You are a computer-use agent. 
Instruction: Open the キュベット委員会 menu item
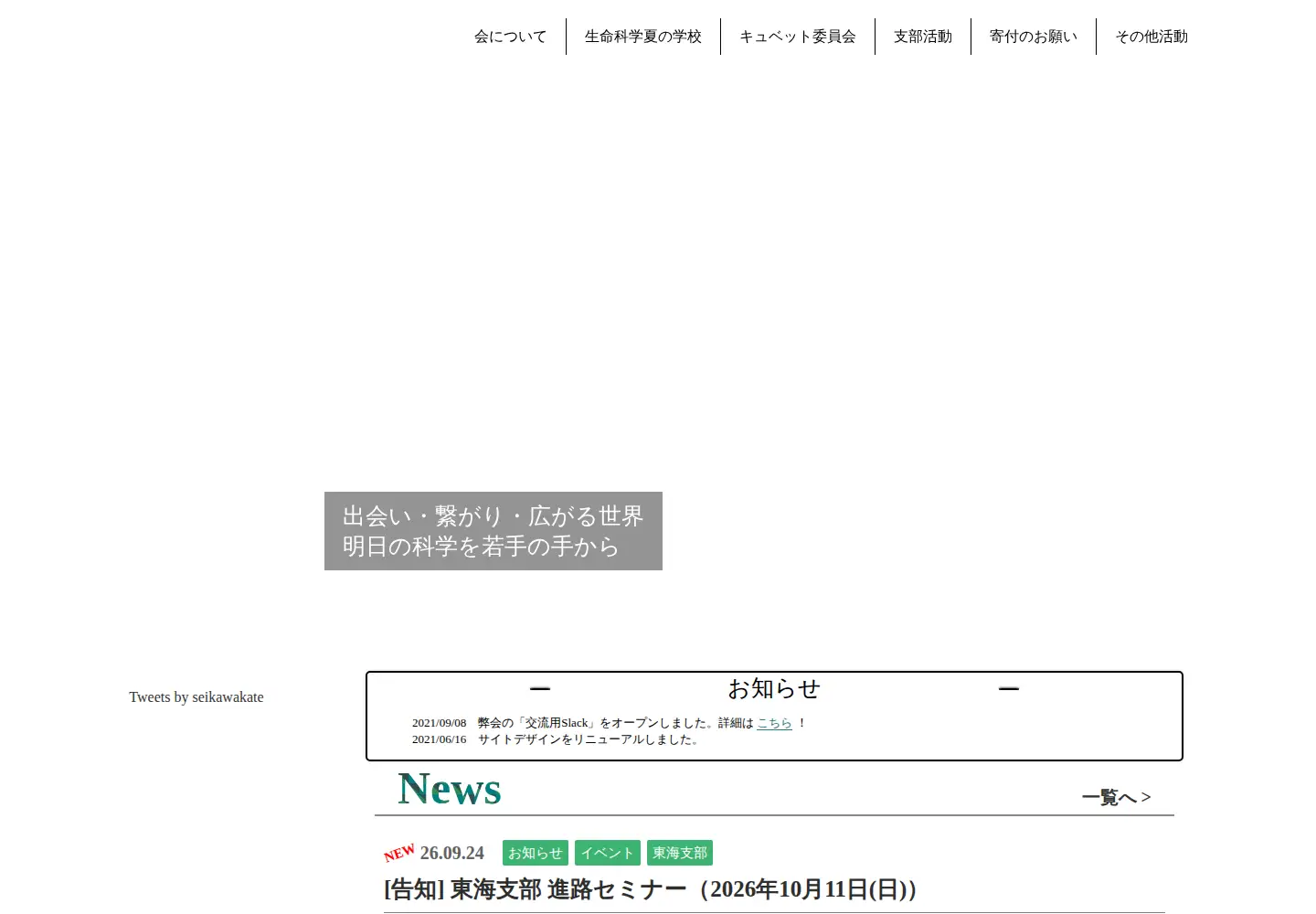pyautogui.click(x=798, y=37)
